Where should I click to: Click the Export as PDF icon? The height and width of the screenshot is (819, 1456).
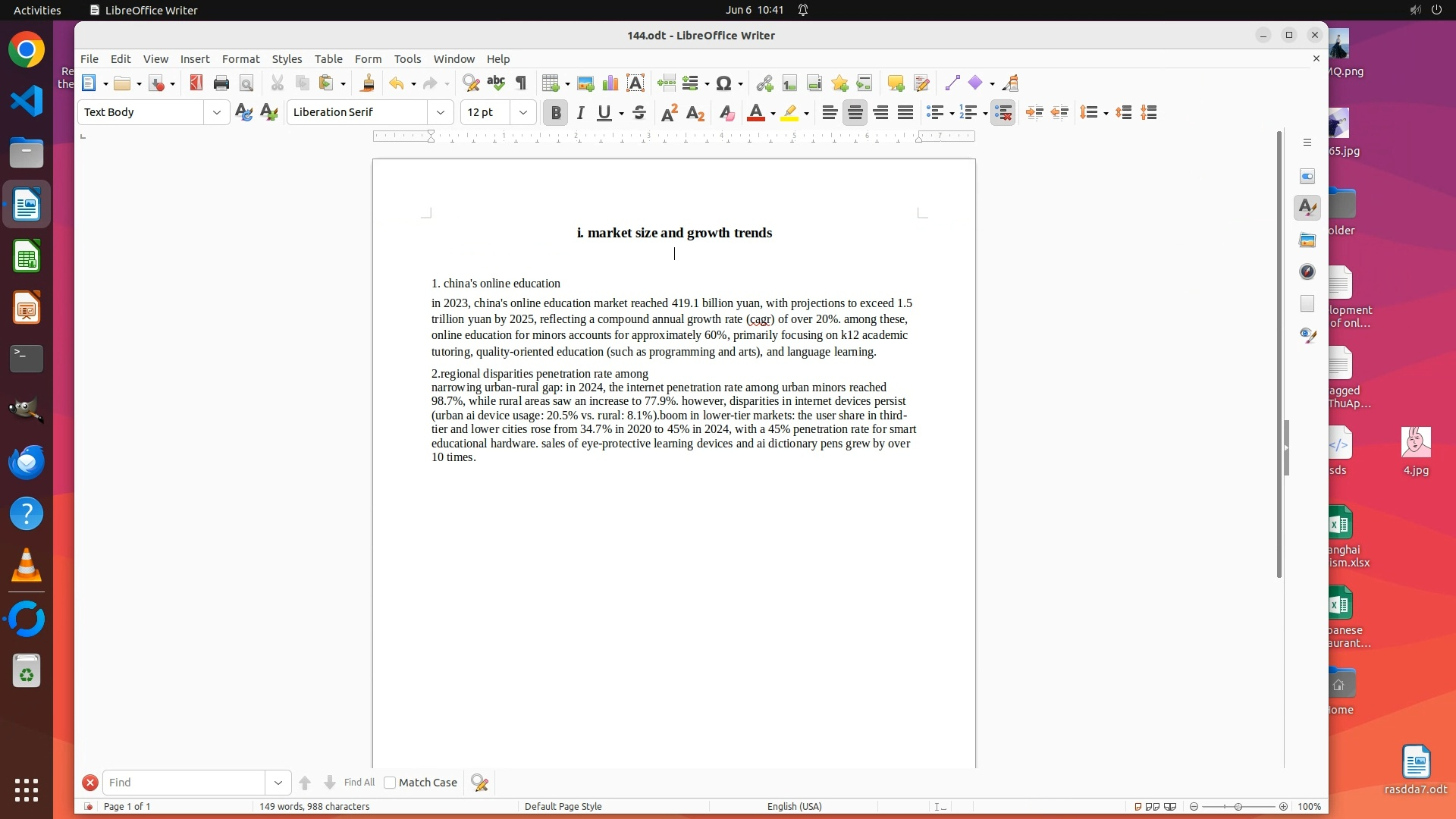pos(196,83)
